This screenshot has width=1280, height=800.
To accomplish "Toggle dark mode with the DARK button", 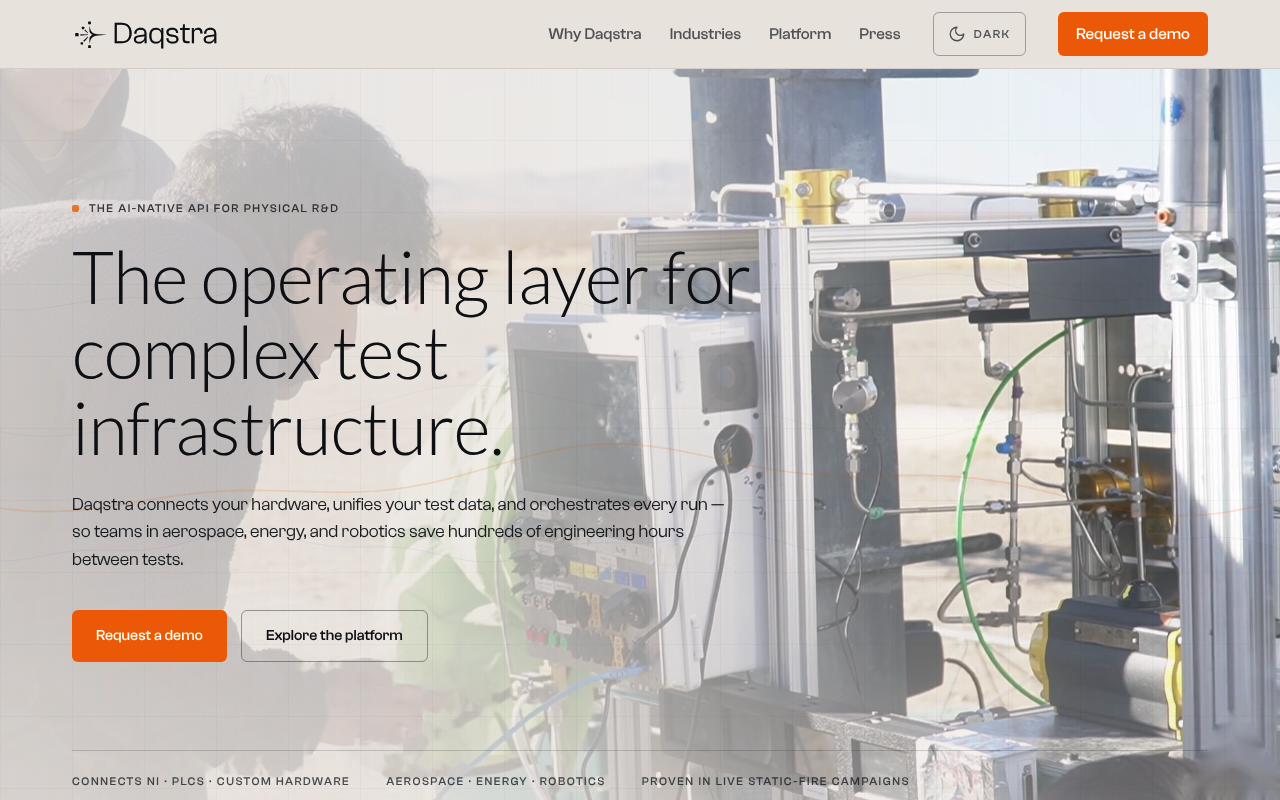I will click(x=979, y=34).
